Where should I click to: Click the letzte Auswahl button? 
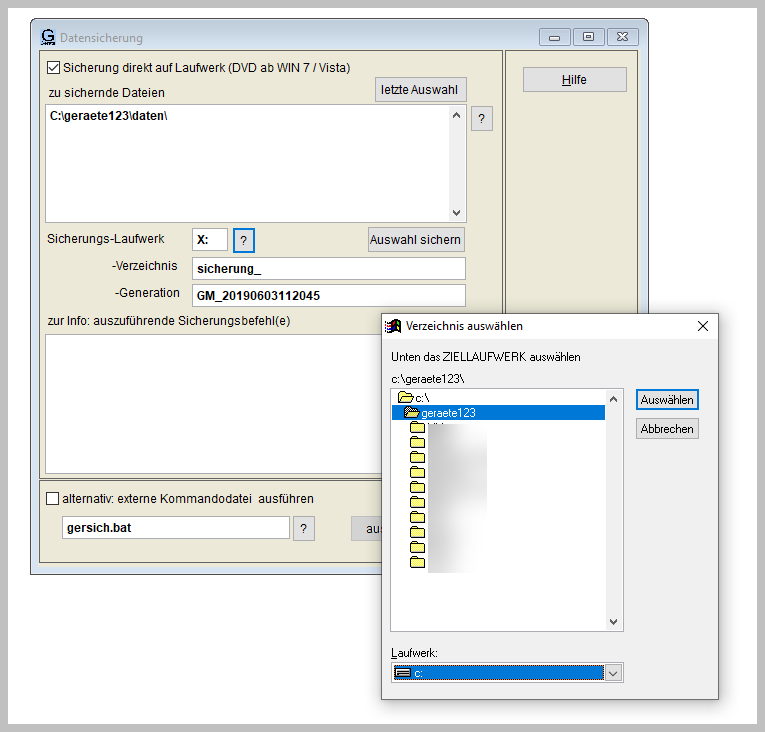coord(420,90)
